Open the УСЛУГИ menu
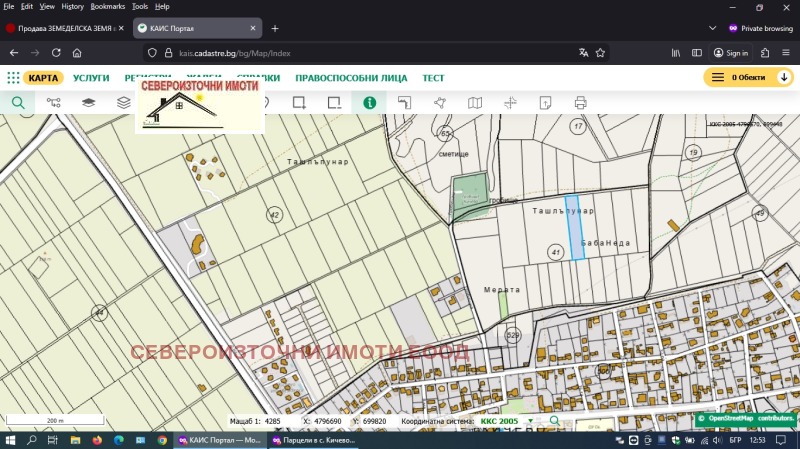 [x=91, y=78]
